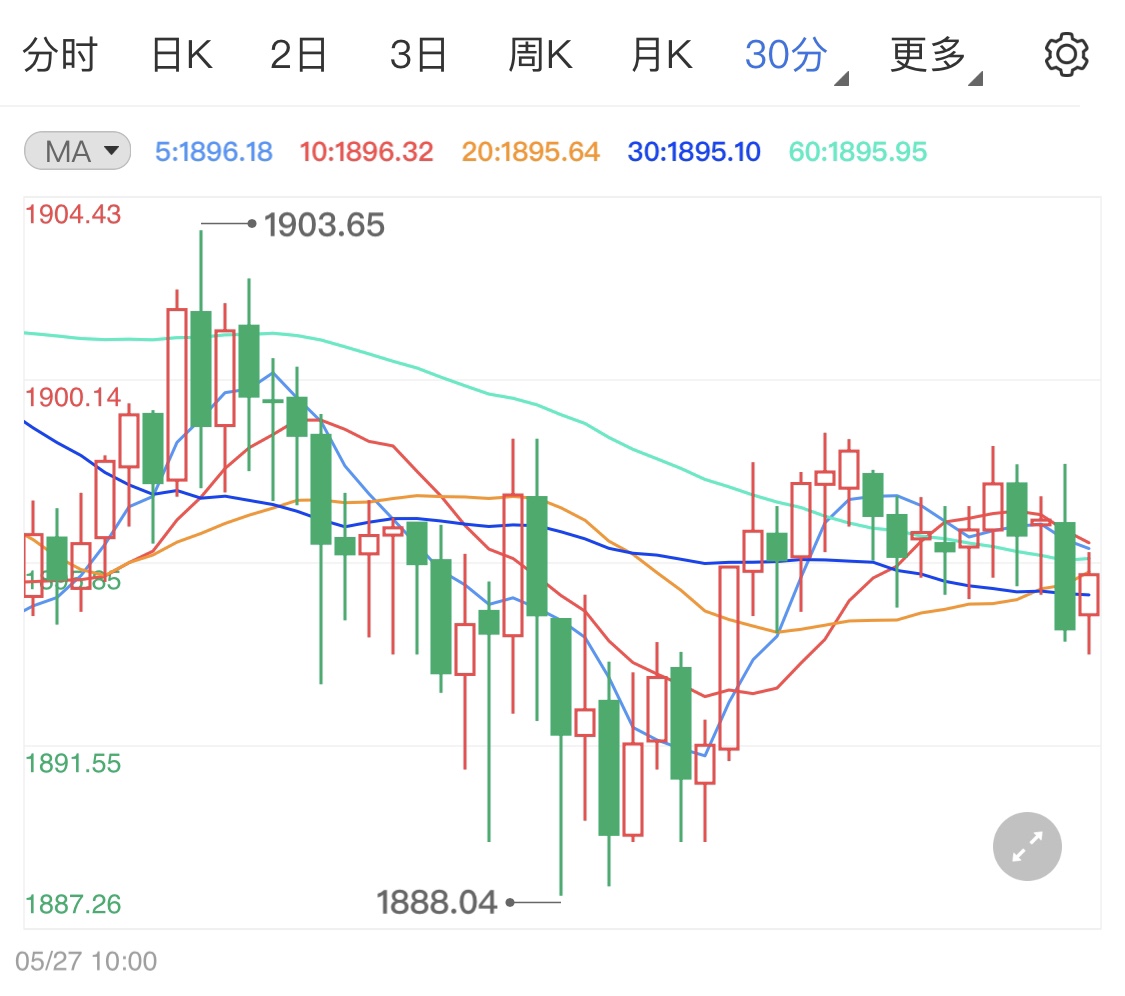
Task: Click the y-axis label 1887.26
Action: tap(73, 904)
